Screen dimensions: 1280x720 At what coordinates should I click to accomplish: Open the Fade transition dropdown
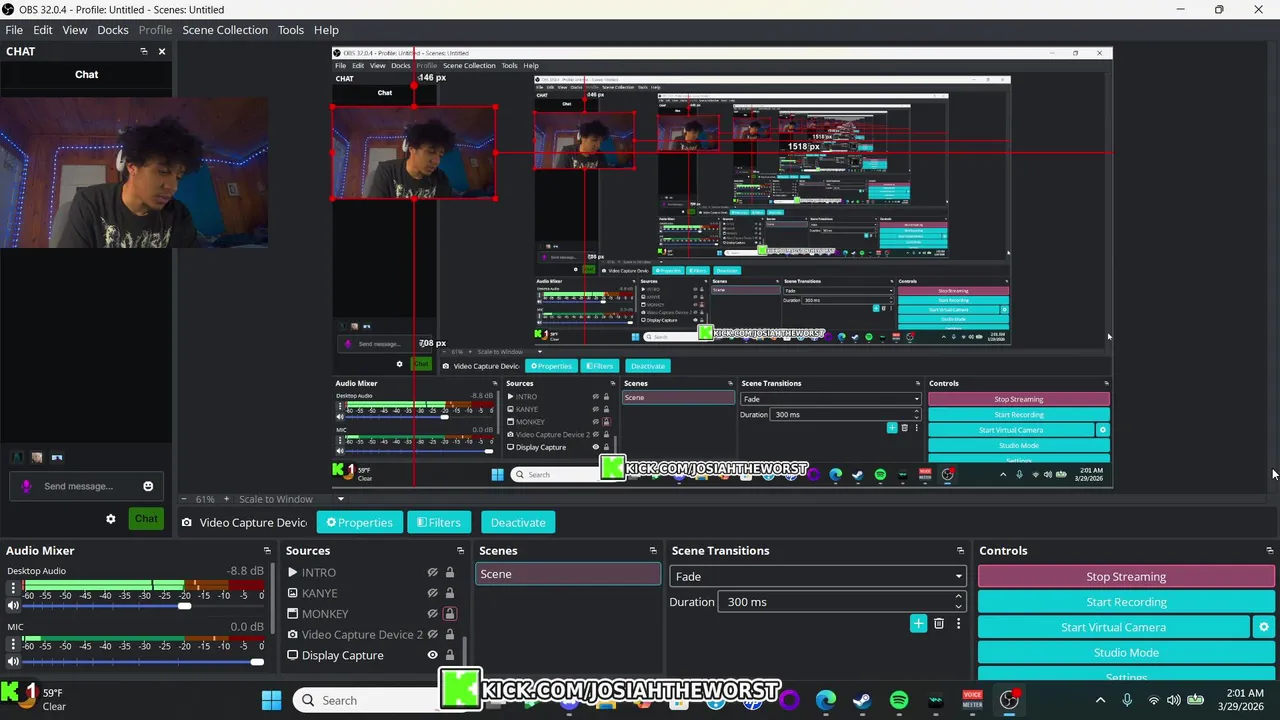click(x=818, y=576)
